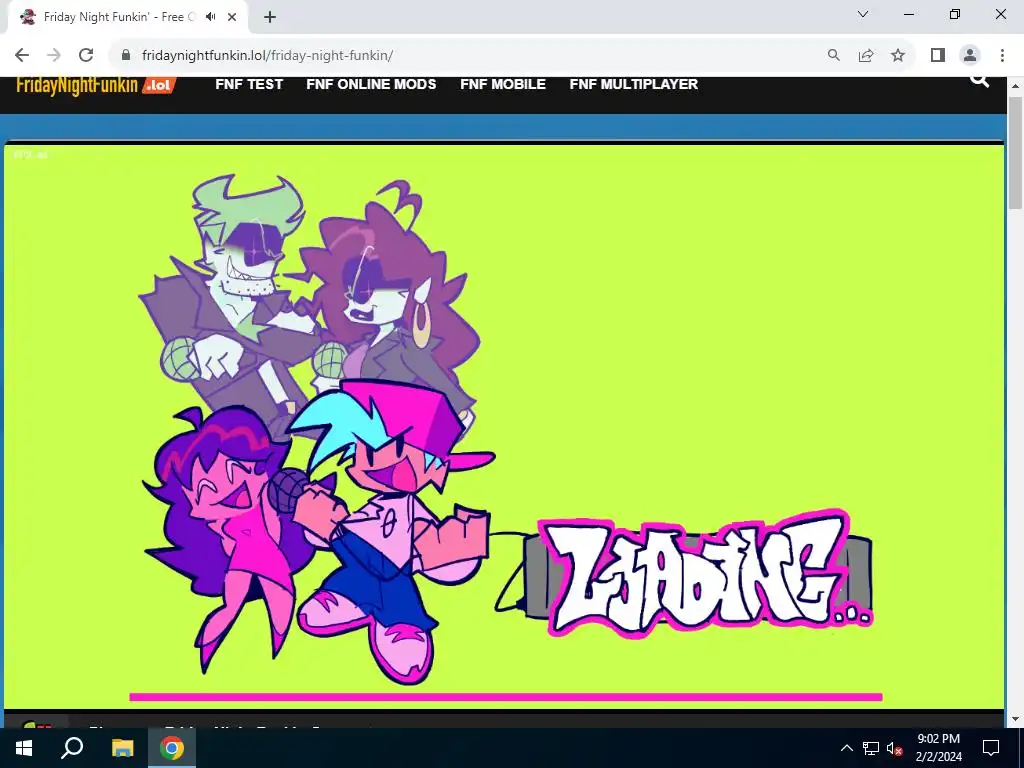The width and height of the screenshot is (1024, 768).
Task: Open the FNF ONLINE MODS menu item
Action: 371,84
